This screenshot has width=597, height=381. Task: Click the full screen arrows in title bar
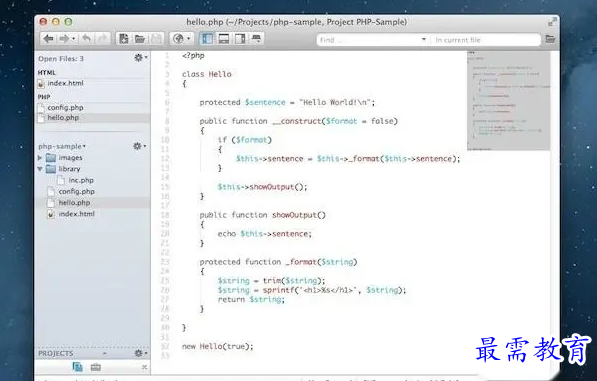[552, 22]
